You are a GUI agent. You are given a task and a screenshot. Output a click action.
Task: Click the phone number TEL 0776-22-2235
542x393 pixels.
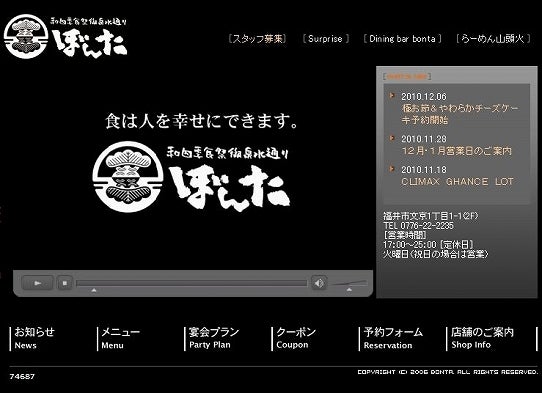point(418,226)
